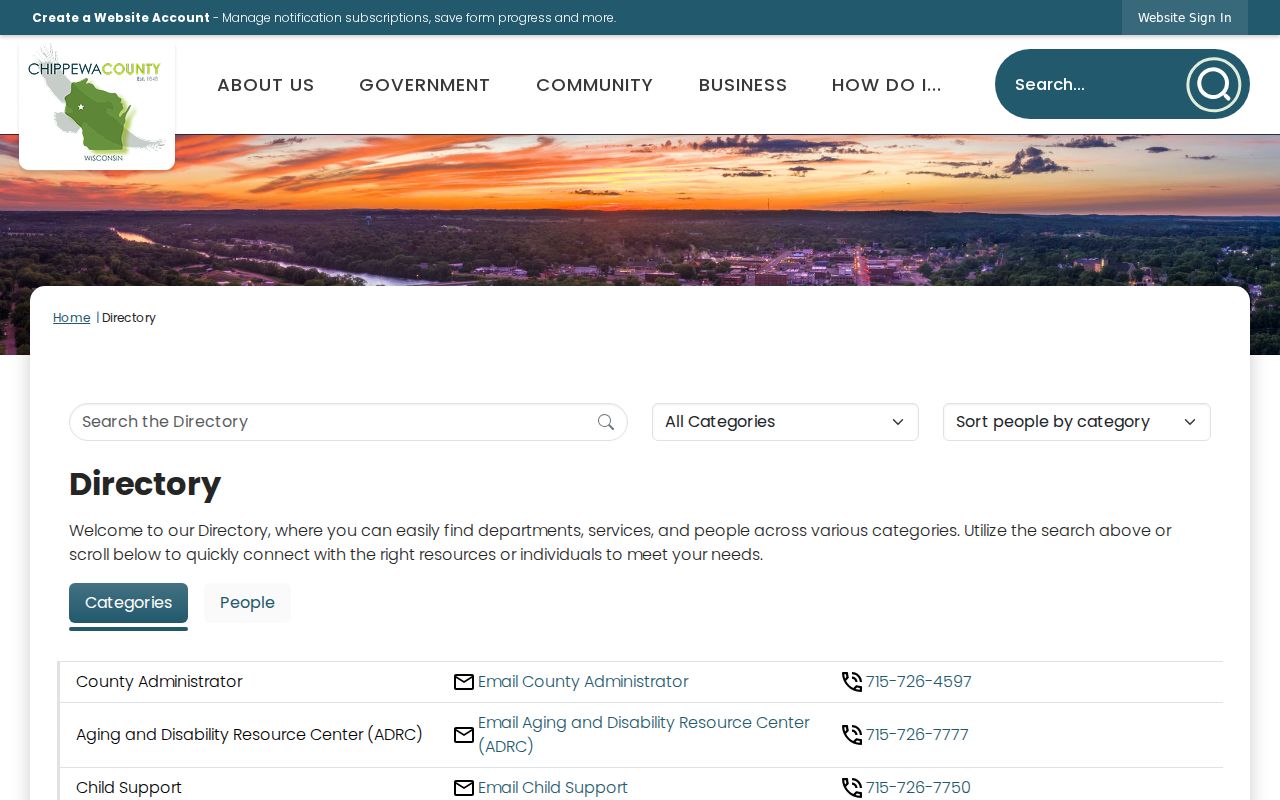1280x800 pixels.
Task: Click envelope icon beside Email County Administrator
Action: pos(464,682)
